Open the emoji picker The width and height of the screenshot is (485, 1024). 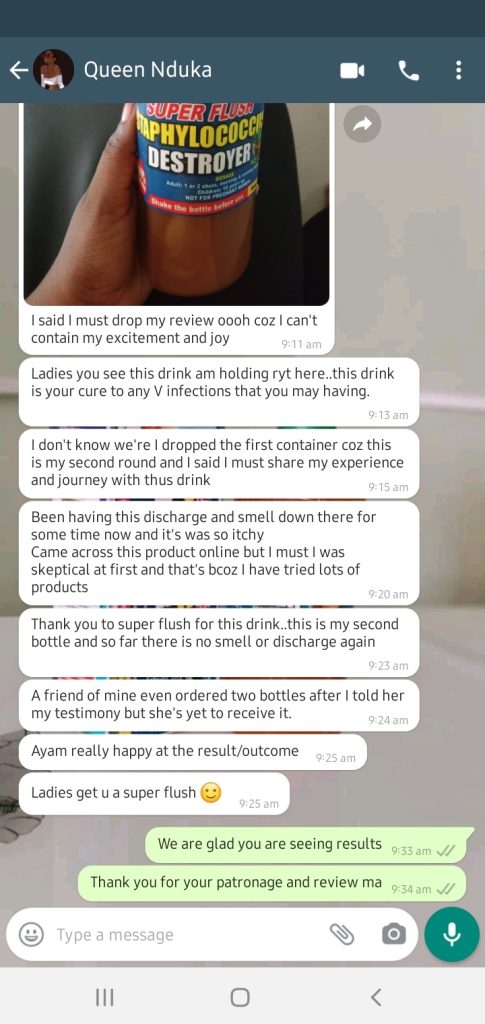coord(31,935)
